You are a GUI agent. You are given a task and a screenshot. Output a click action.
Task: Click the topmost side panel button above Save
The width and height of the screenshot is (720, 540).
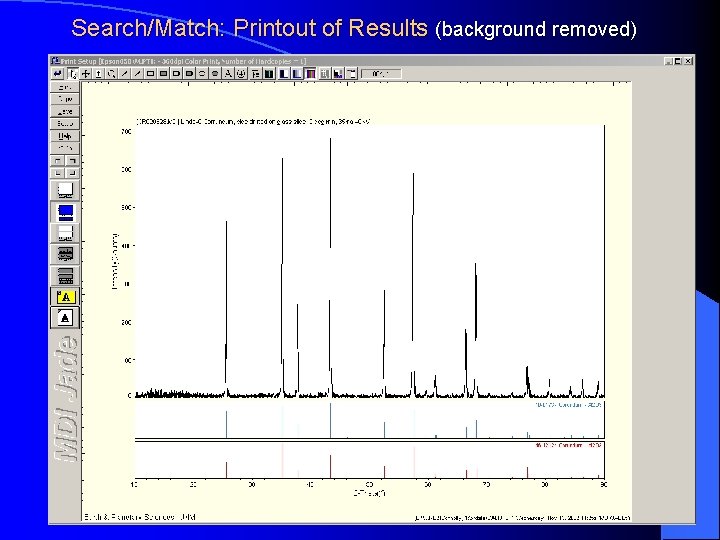65,87
